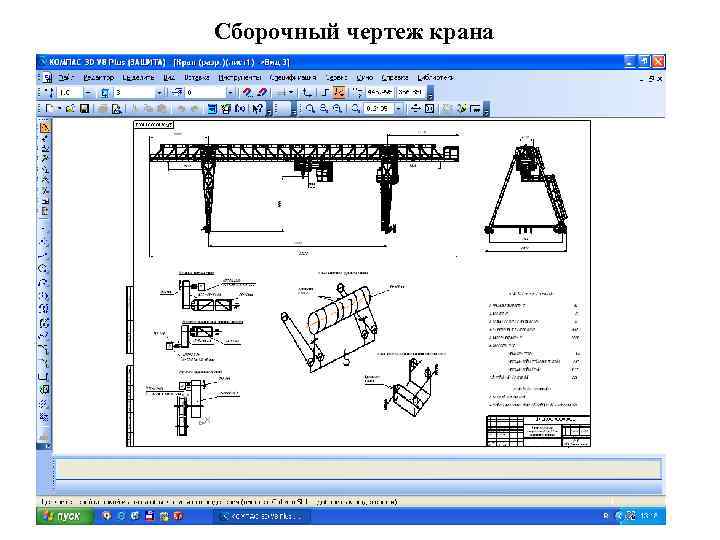The image size is (720, 540).
Task: Expand the View toolbar options arrow
Action: coord(486,109)
